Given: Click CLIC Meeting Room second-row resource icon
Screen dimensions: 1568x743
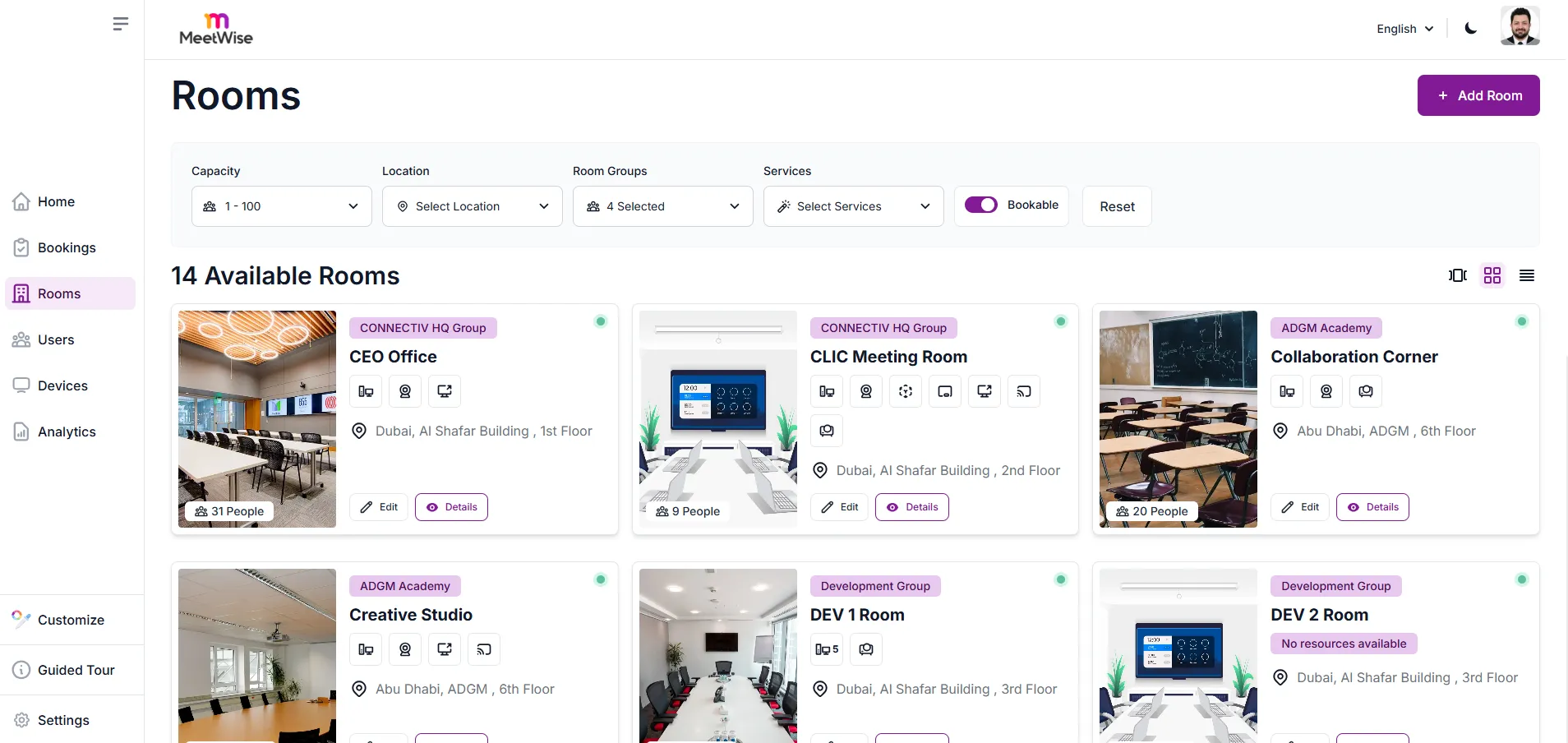Looking at the screenshot, I should point(827,431).
